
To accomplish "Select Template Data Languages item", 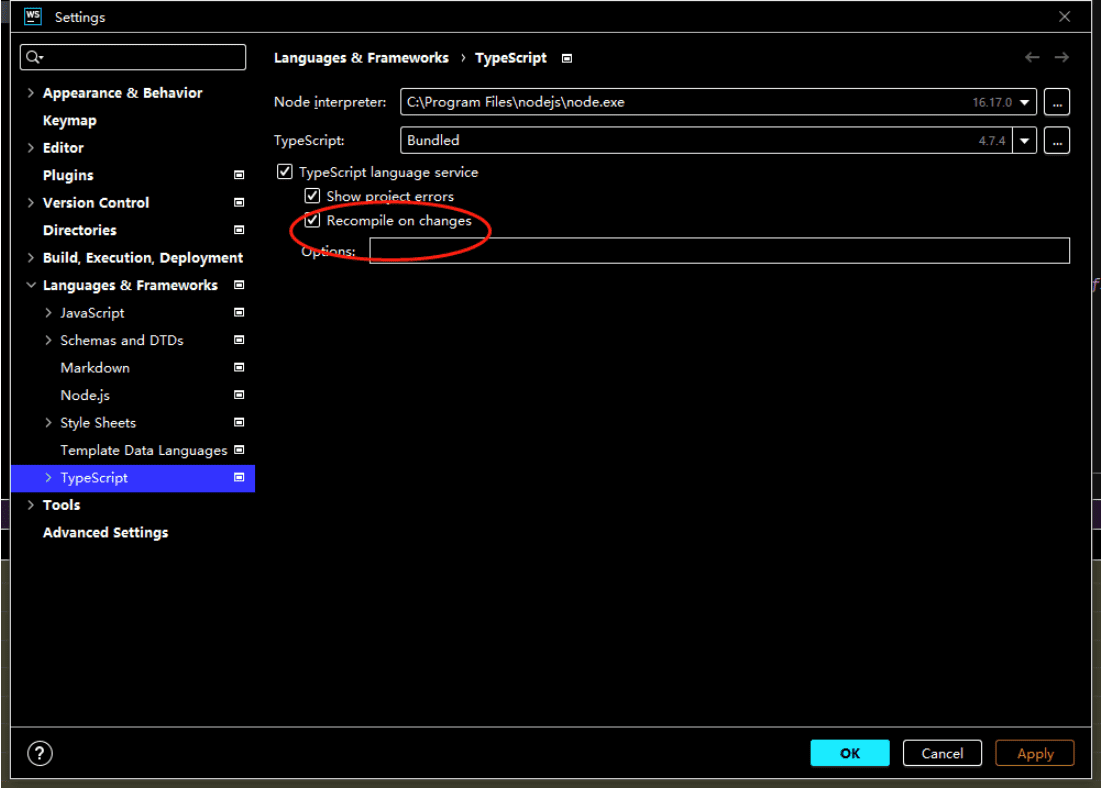I will tap(143, 450).
